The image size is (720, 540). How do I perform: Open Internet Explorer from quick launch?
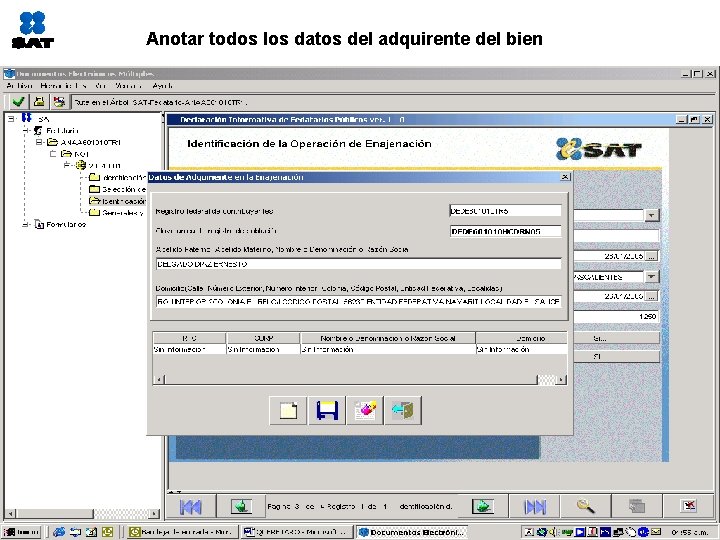[59, 532]
